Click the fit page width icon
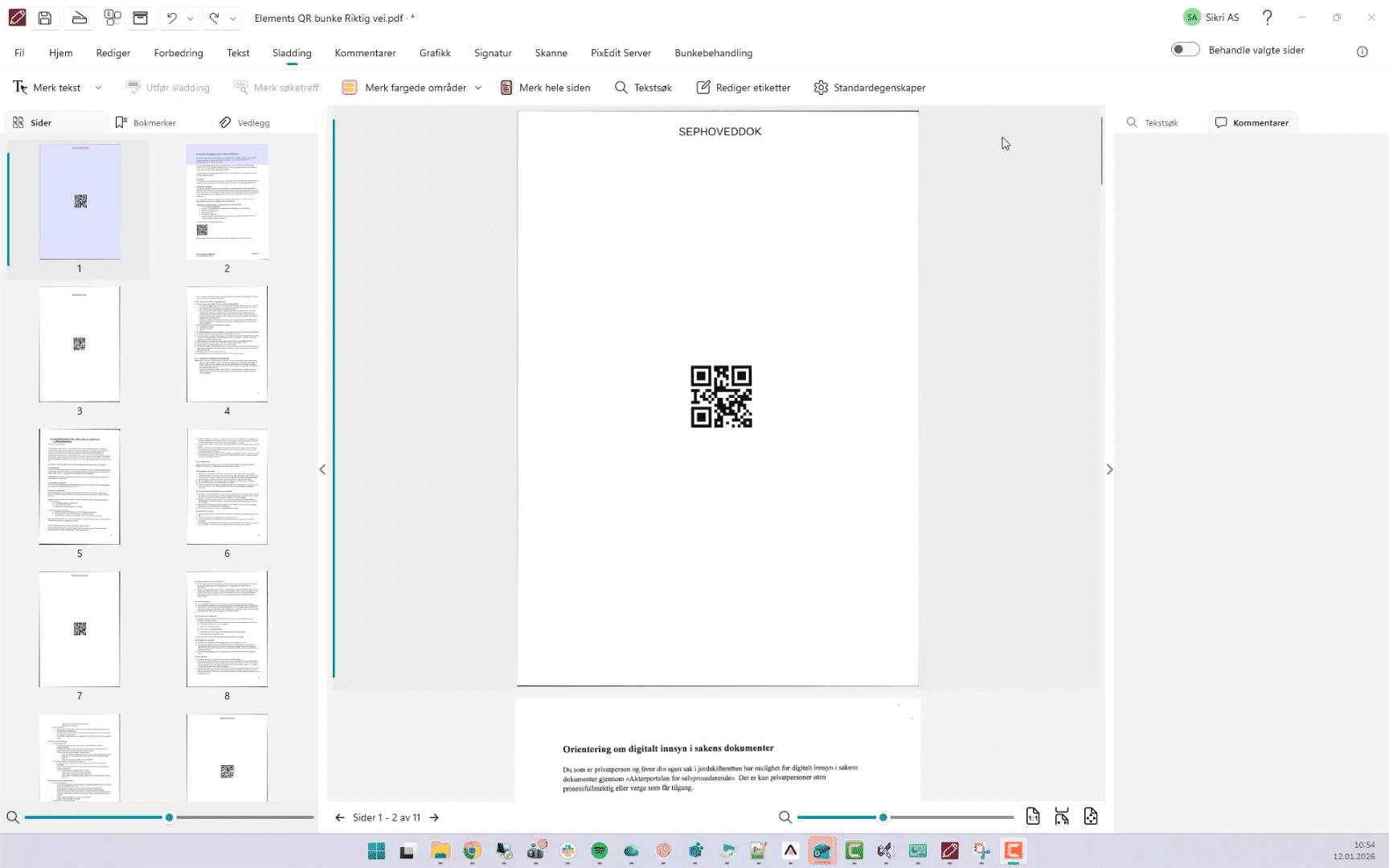This screenshot has width=1389, height=868. [x=1062, y=817]
